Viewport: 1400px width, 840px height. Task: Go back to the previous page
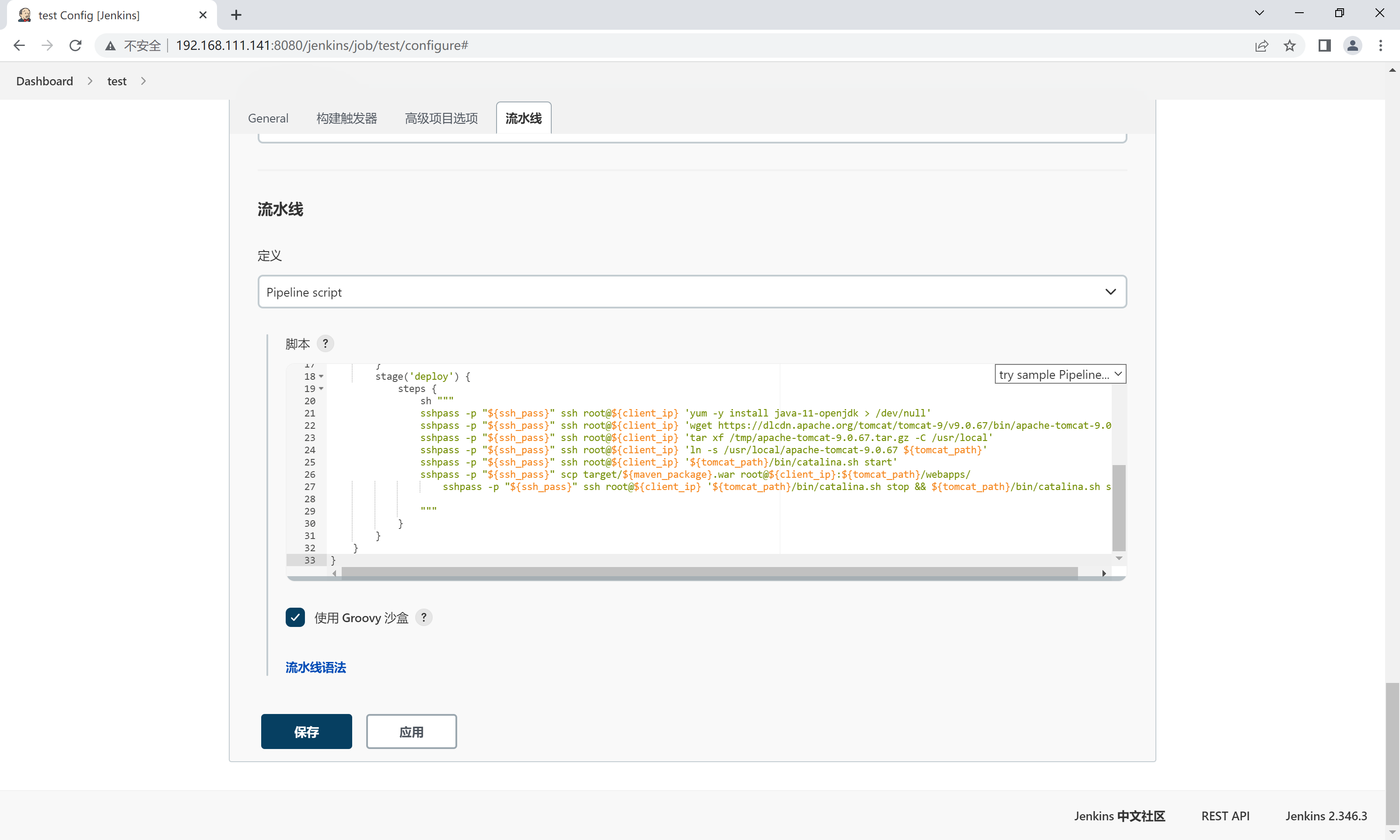coord(19,45)
